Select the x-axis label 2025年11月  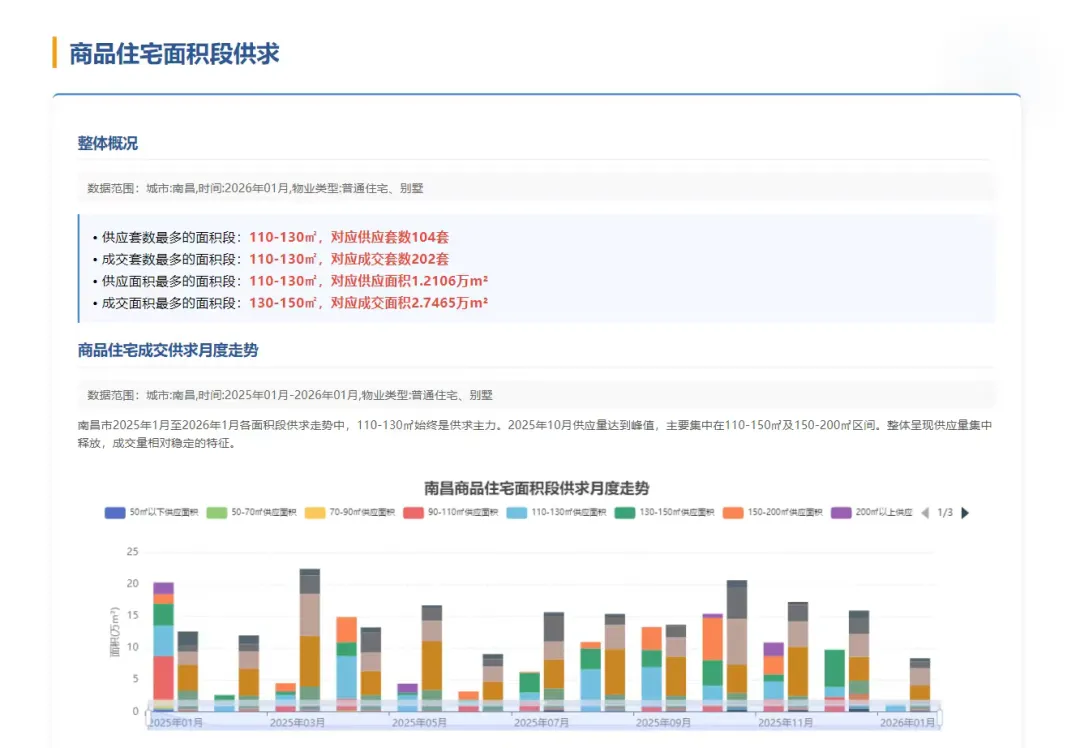click(x=785, y=723)
